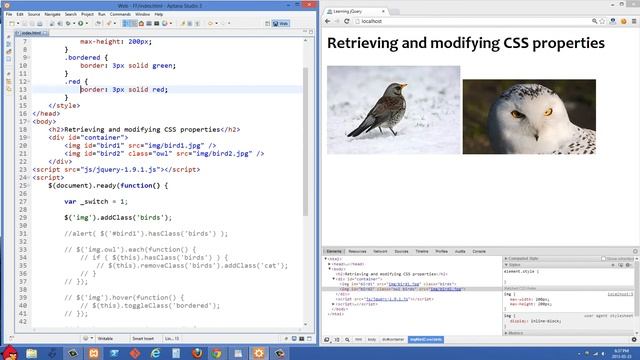Open the back navigation history dropdown
This screenshot has width=640, height=360.
click(x=216, y=24)
